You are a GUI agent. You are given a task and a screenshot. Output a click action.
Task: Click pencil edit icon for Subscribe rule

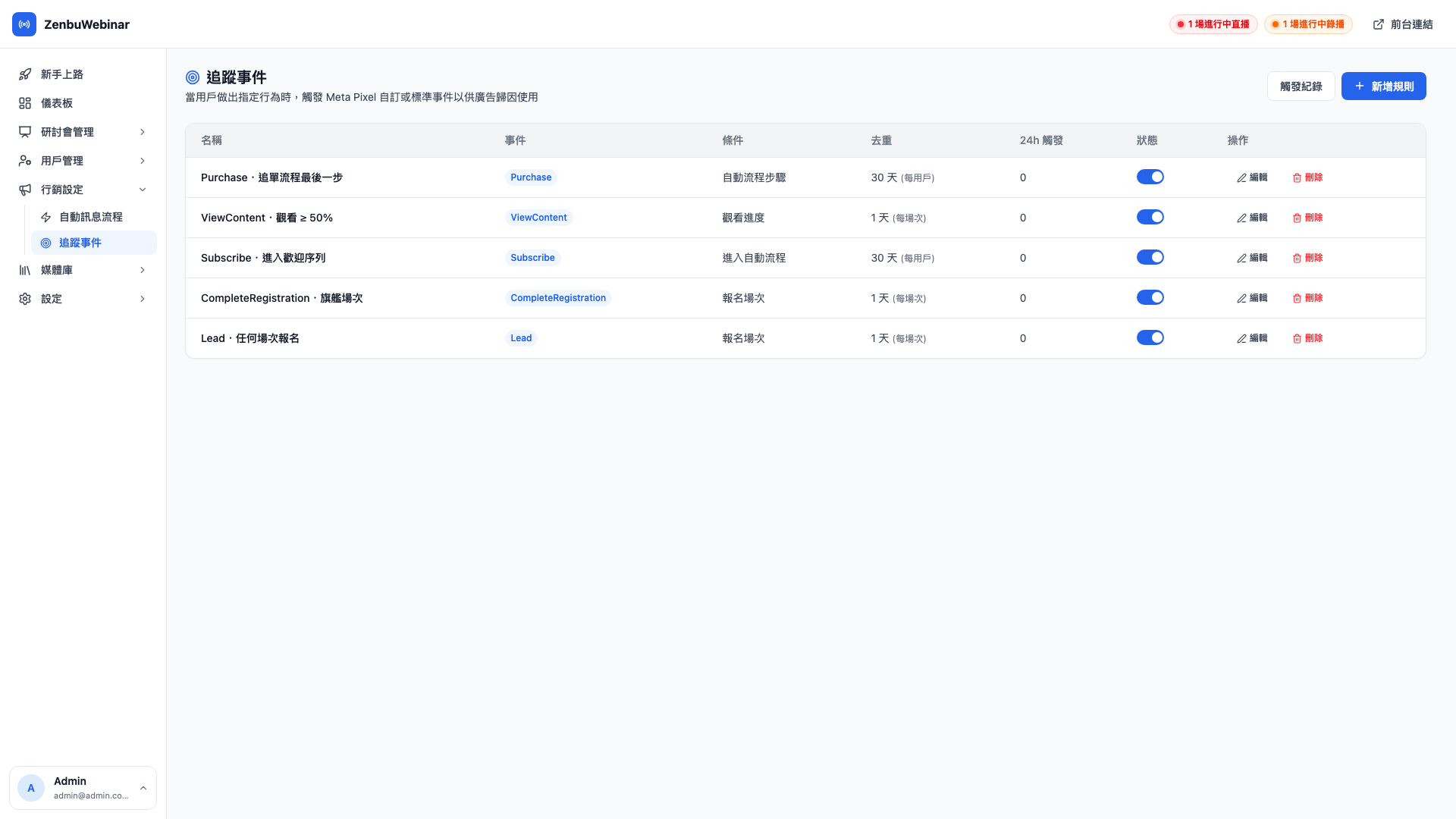1241,258
